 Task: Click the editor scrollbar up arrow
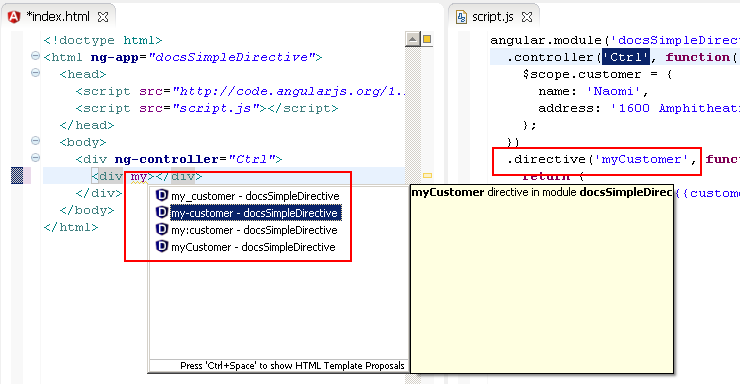(412, 39)
